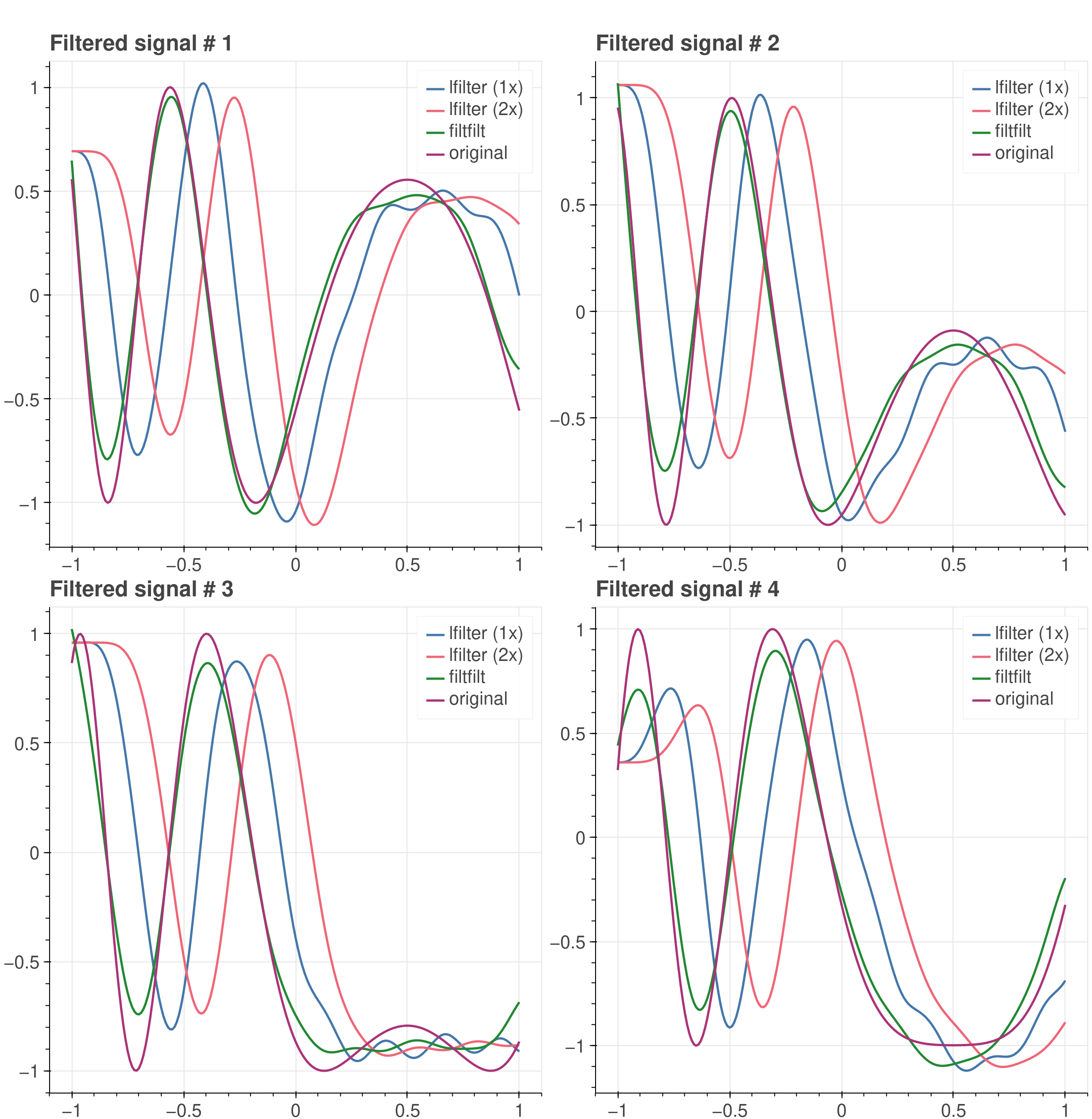Screen dimensions: 1092x1119
Task: Click green line swatch in plot 3 legend
Action: [x=435, y=678]
